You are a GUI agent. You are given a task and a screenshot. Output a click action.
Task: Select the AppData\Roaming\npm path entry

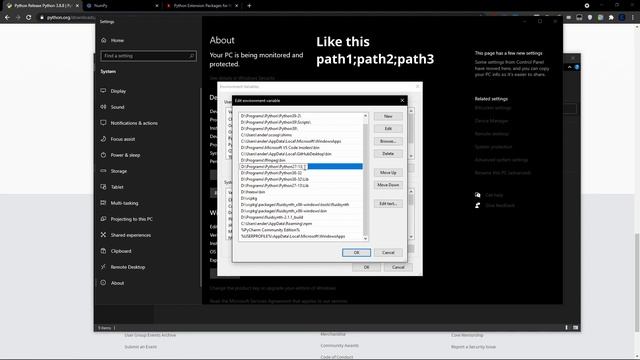coord(301,224)
